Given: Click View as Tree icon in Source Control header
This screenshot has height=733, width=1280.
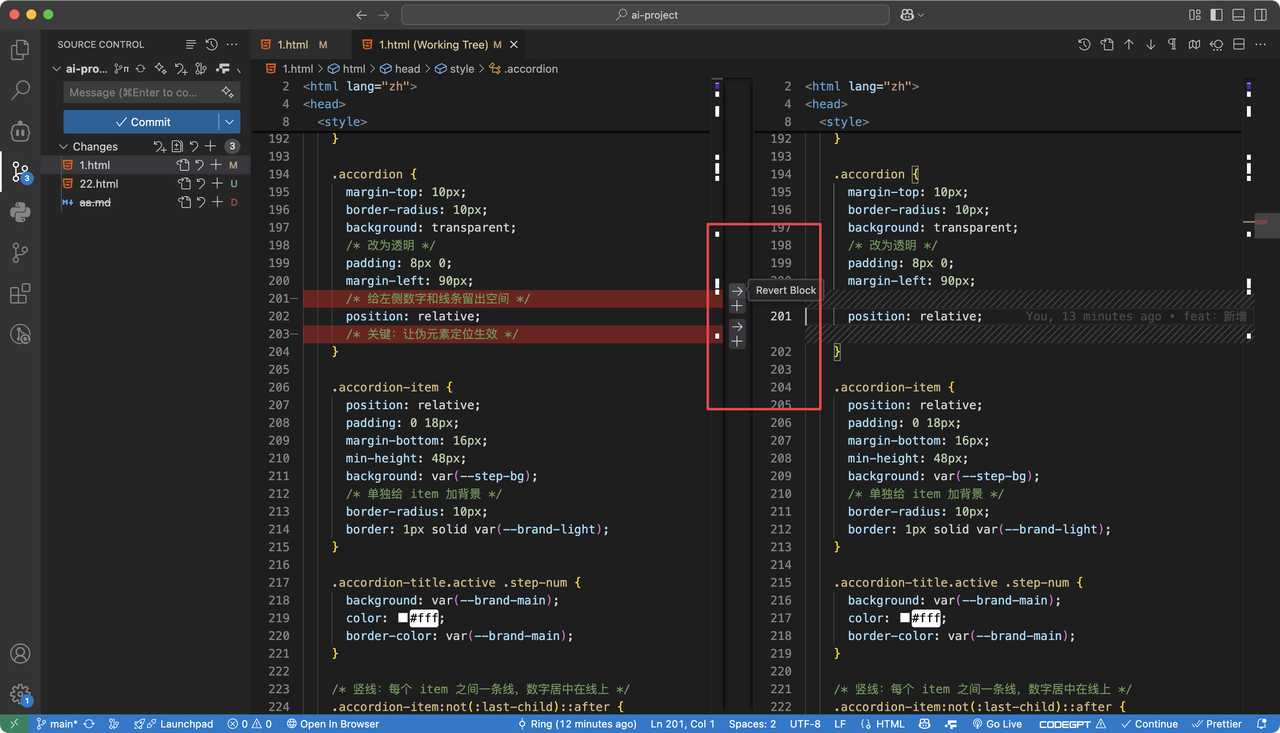Looking at the screenshot, I should pyautogui.click(x=191, y=44).
